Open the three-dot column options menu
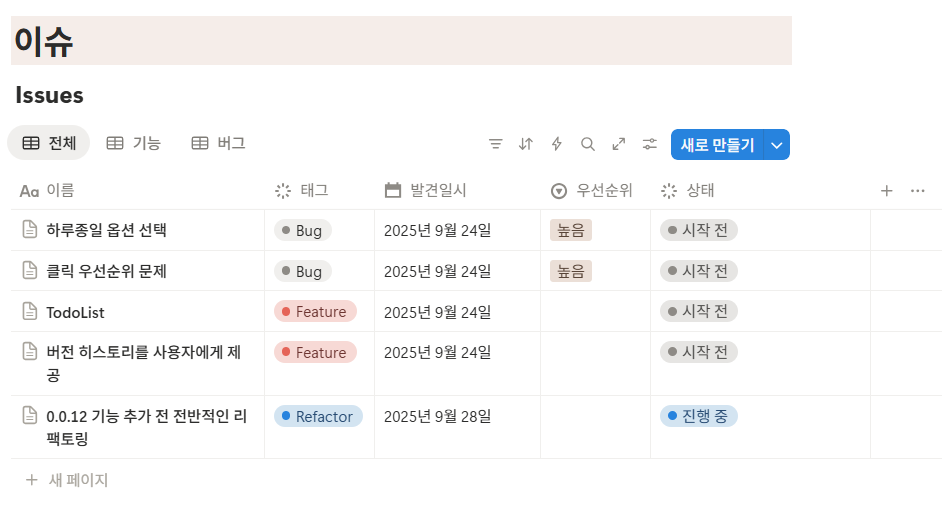Image resolution: width=951 pixels, height=505 pixels. click(918, 191)
